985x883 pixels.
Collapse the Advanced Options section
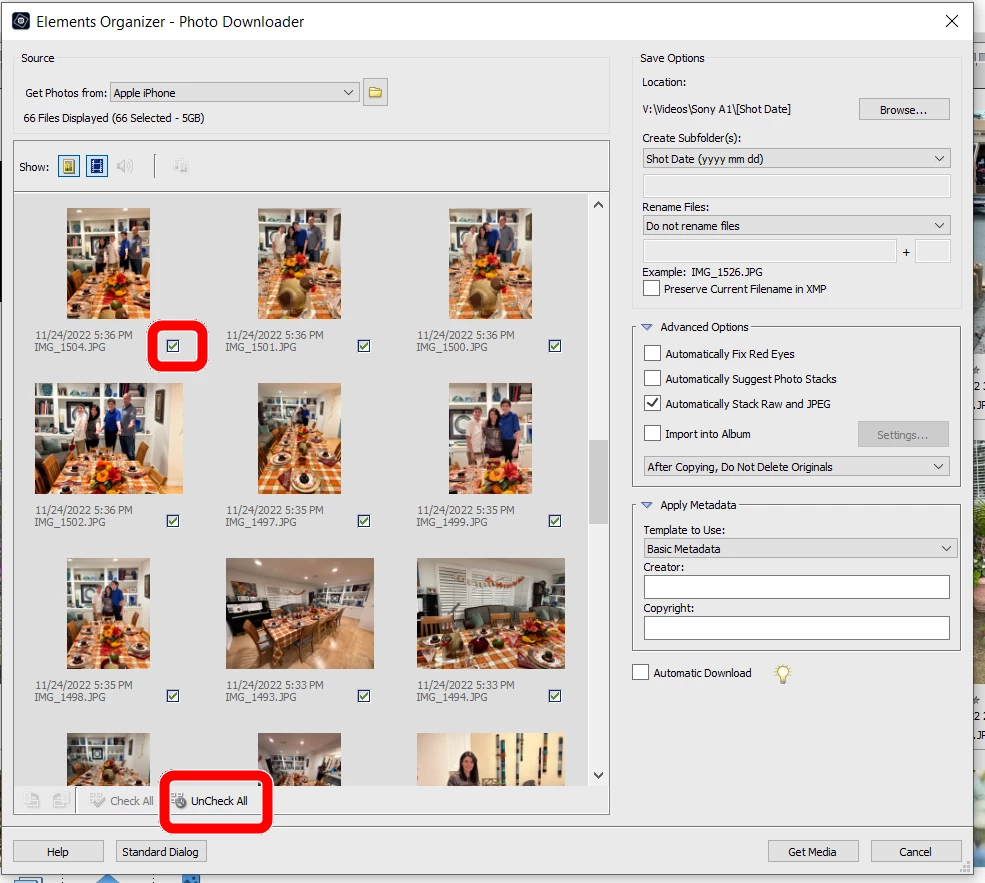pyautogui.click(x=646, y=327)
